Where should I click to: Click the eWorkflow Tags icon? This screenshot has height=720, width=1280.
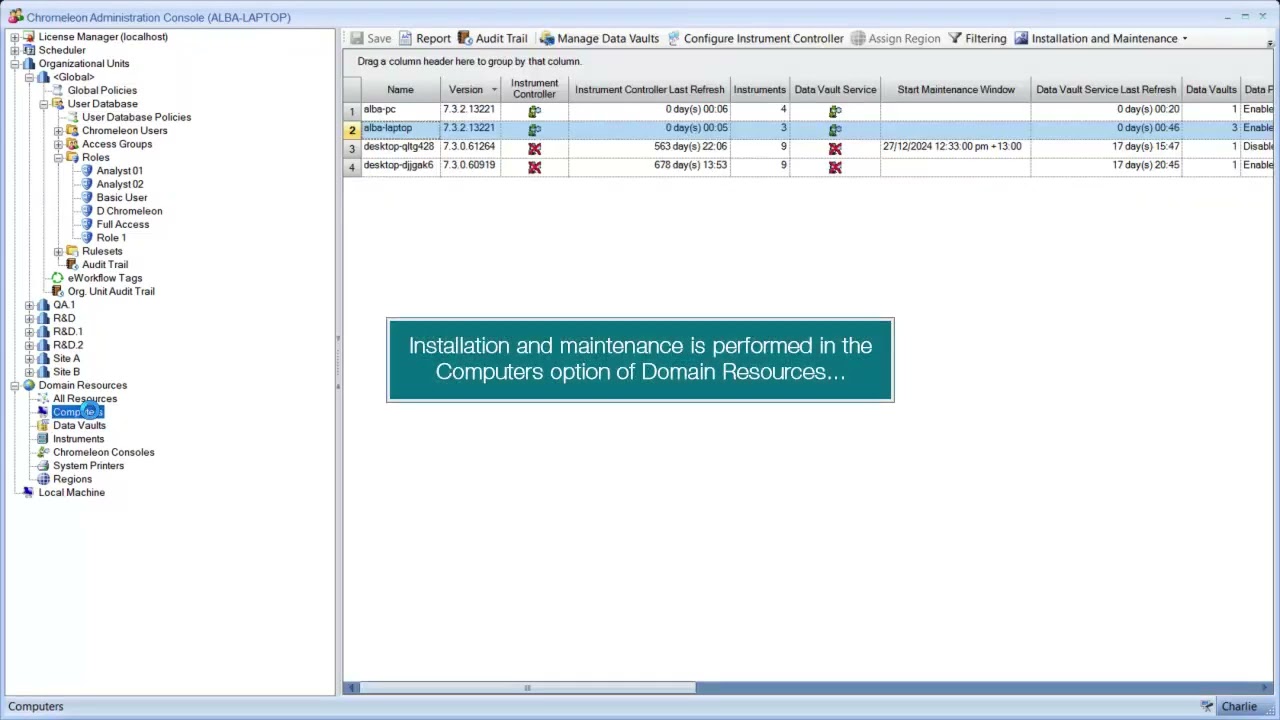pos(57,278)
